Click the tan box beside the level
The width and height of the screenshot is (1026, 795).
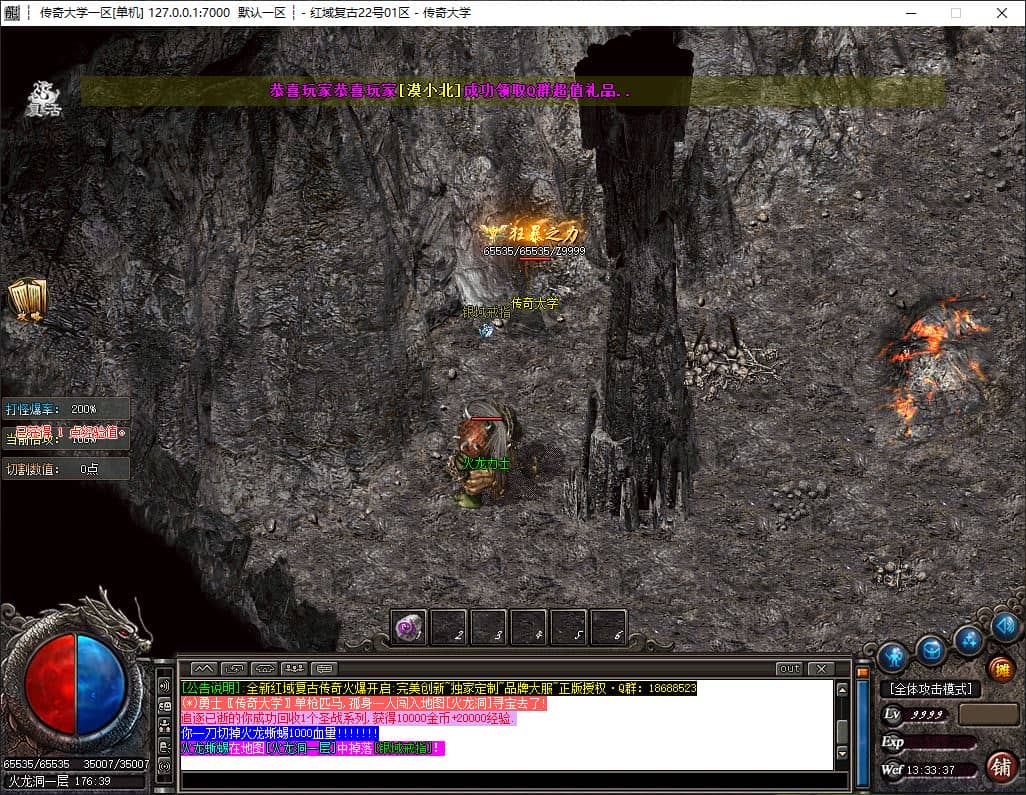tap(989, 714)
